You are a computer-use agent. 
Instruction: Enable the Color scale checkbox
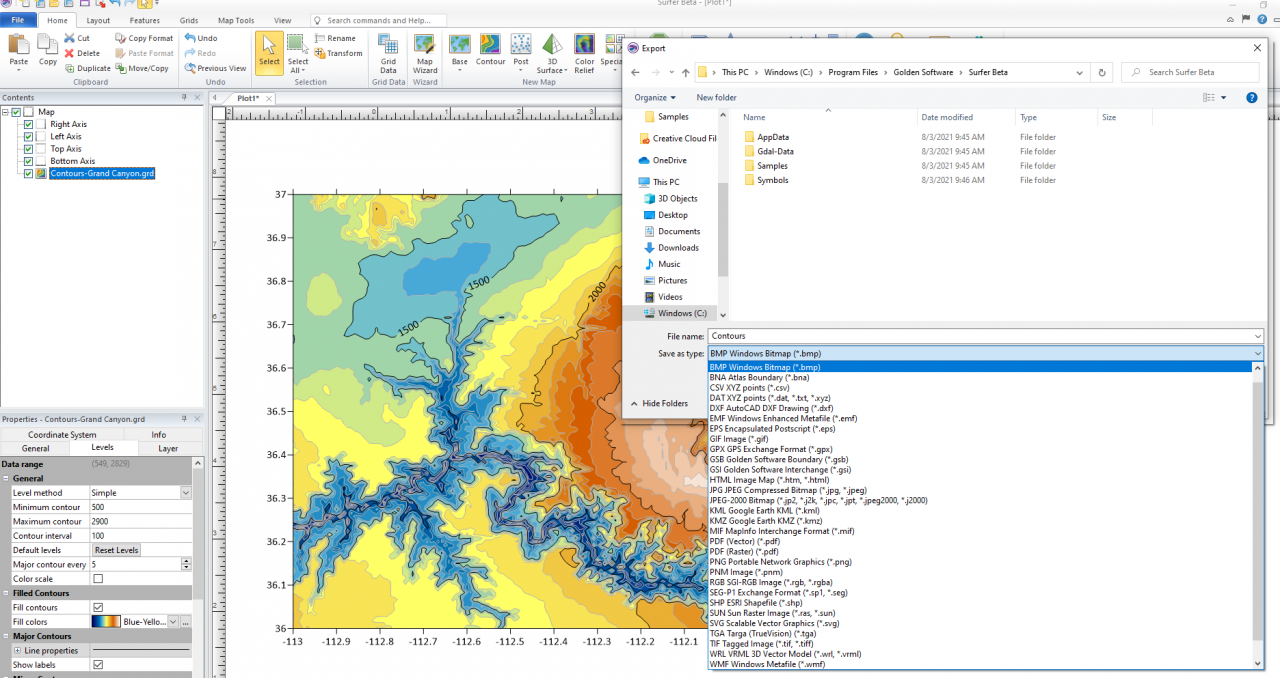[x=98, y=579]
